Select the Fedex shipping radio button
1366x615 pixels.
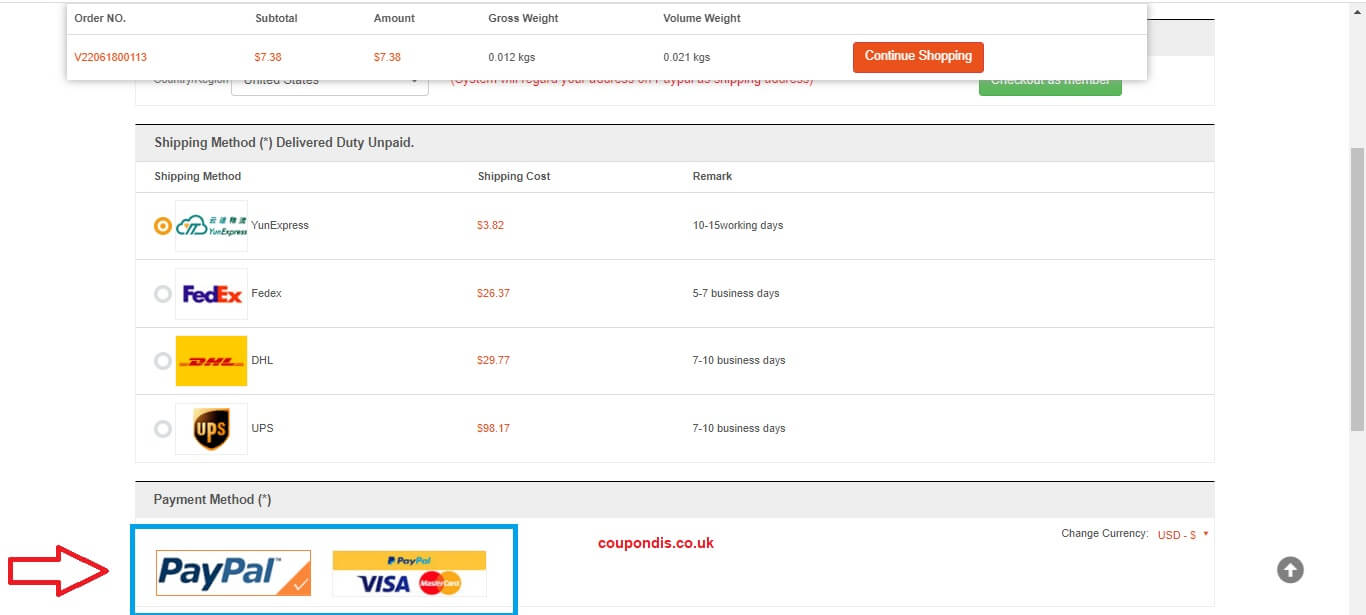pos(162,294)
